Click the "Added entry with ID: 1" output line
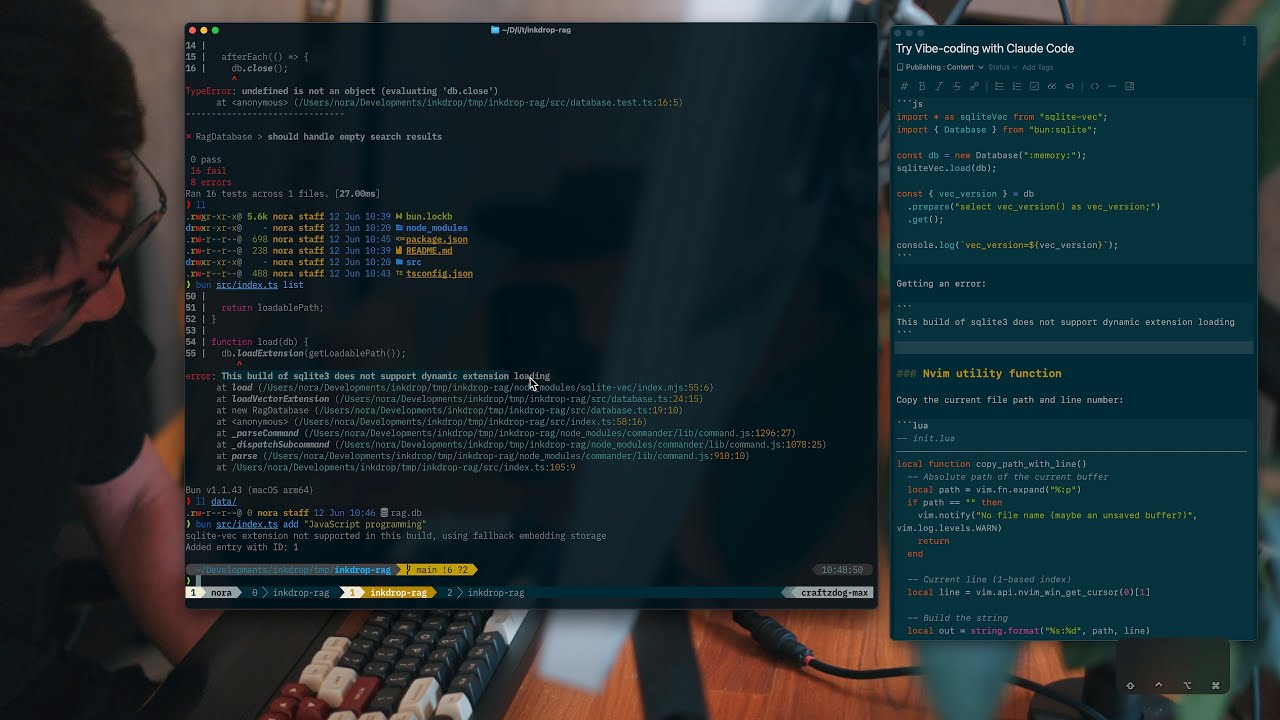Screen dimensions: 1280x720 point(242,547)
